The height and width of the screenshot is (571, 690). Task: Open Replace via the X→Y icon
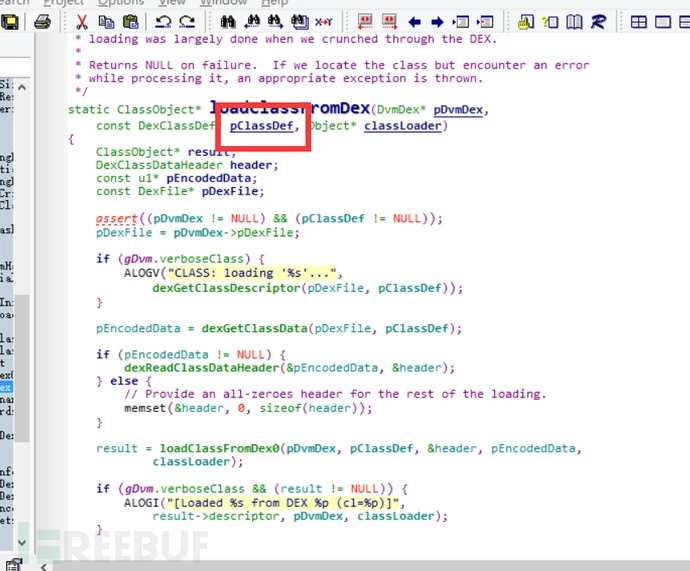coord(323,22)
